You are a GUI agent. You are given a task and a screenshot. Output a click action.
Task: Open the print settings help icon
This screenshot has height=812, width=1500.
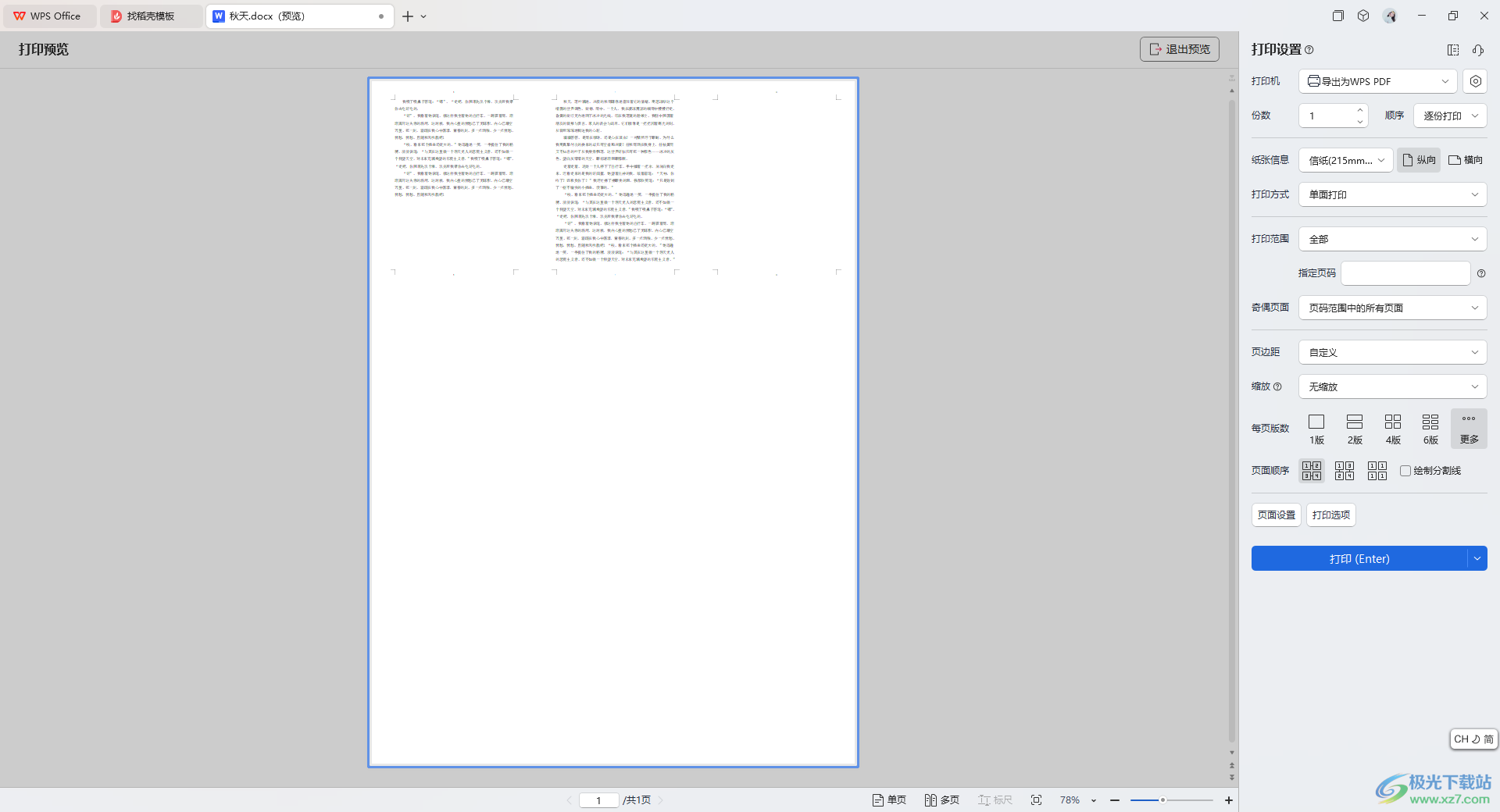(1309, 50)
